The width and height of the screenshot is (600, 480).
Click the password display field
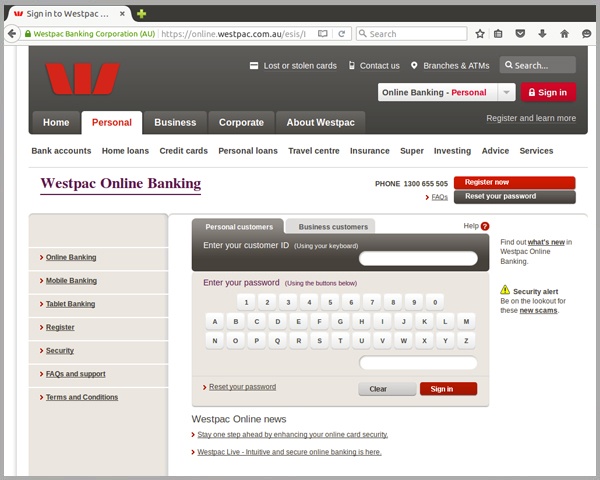pos(418,362)
